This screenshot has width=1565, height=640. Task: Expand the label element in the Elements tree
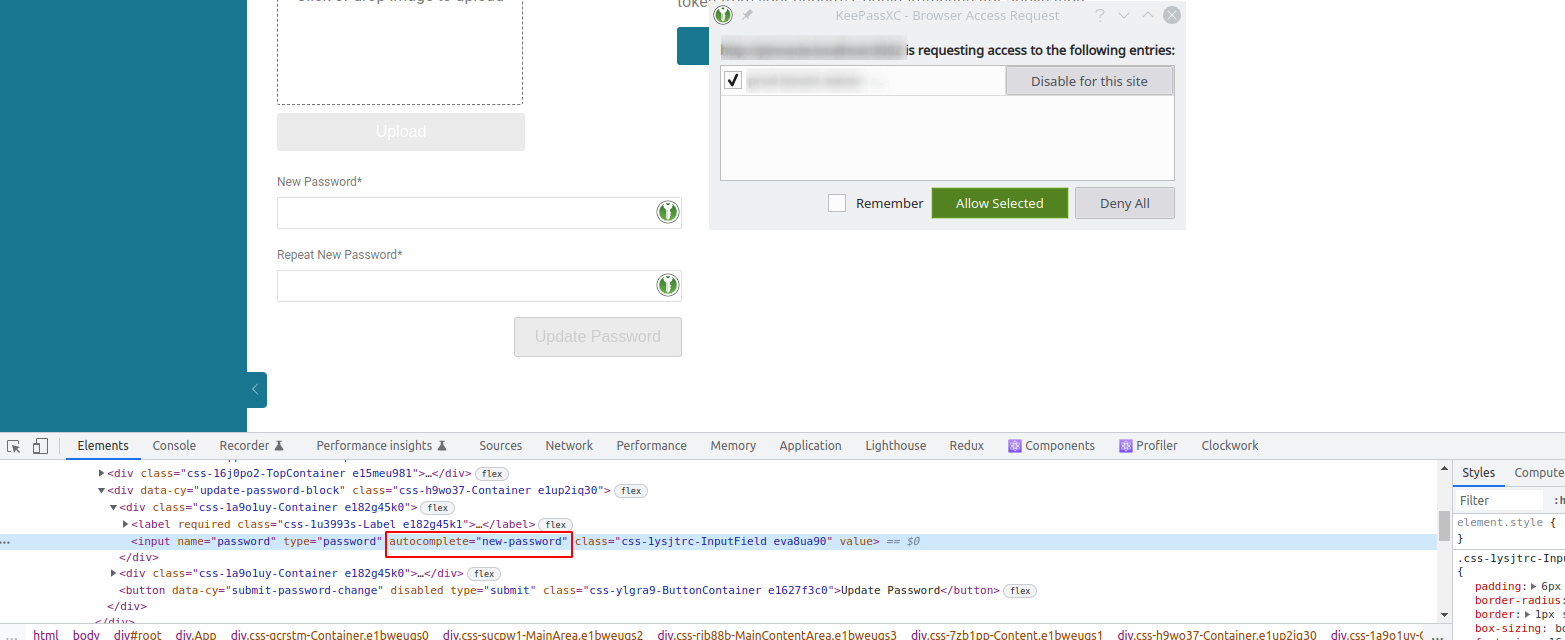pos(125,524)
